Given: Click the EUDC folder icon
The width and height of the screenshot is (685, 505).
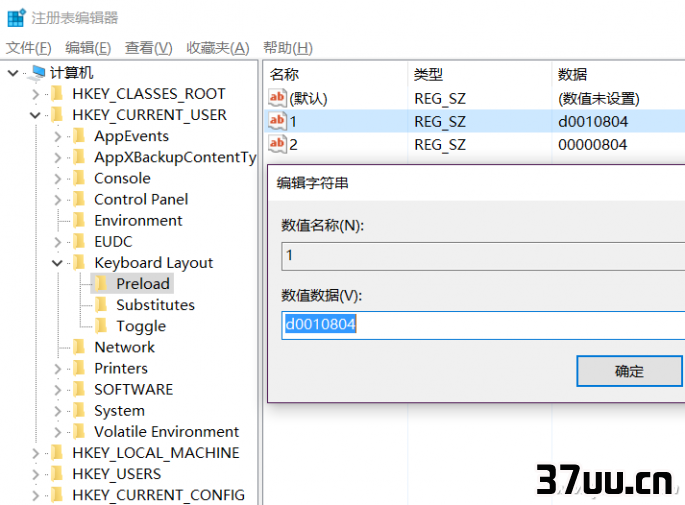Looking at the screenshot, I should point(79,241).
